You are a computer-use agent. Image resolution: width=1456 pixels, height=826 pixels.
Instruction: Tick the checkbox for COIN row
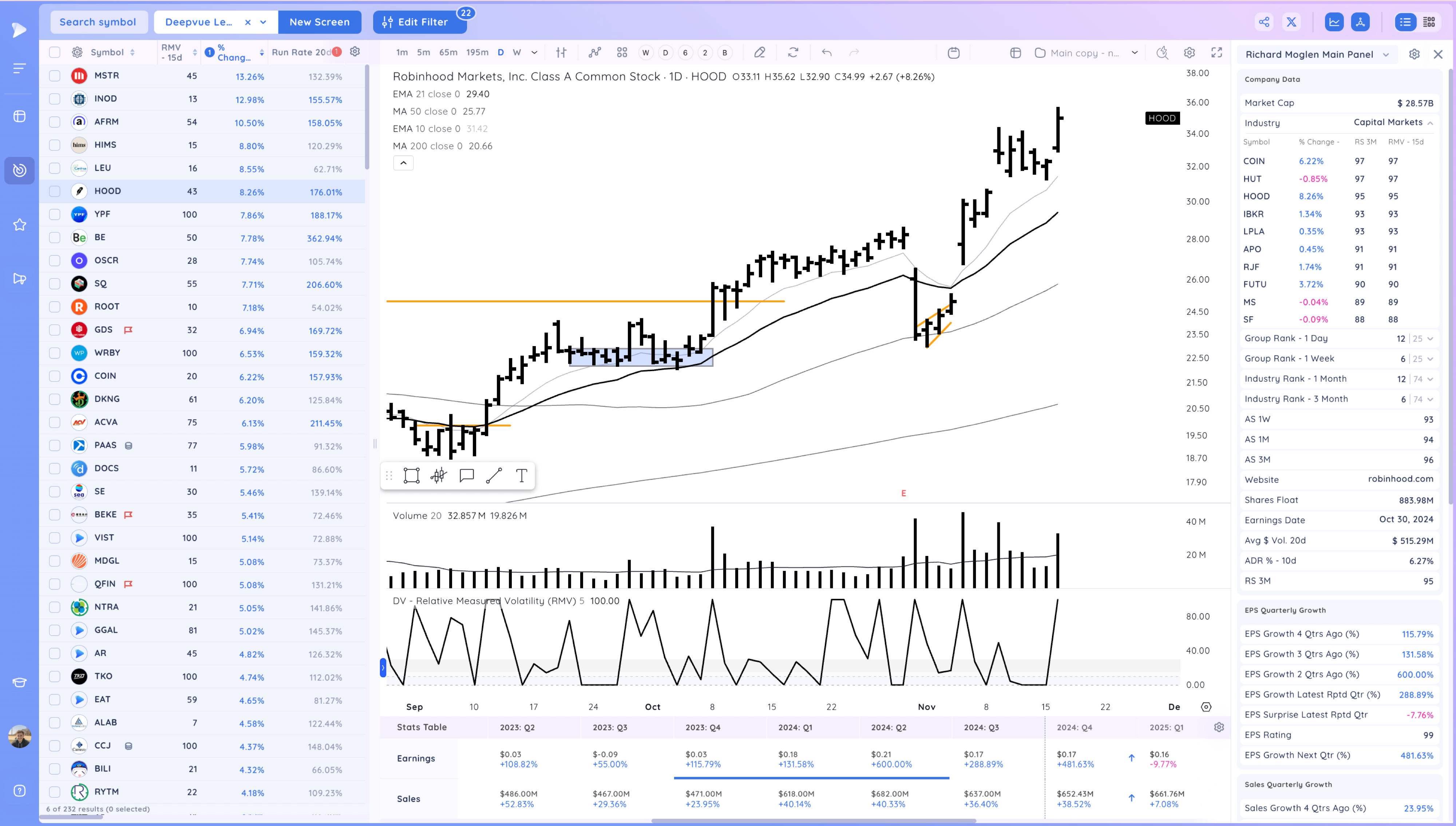[55, 376]
